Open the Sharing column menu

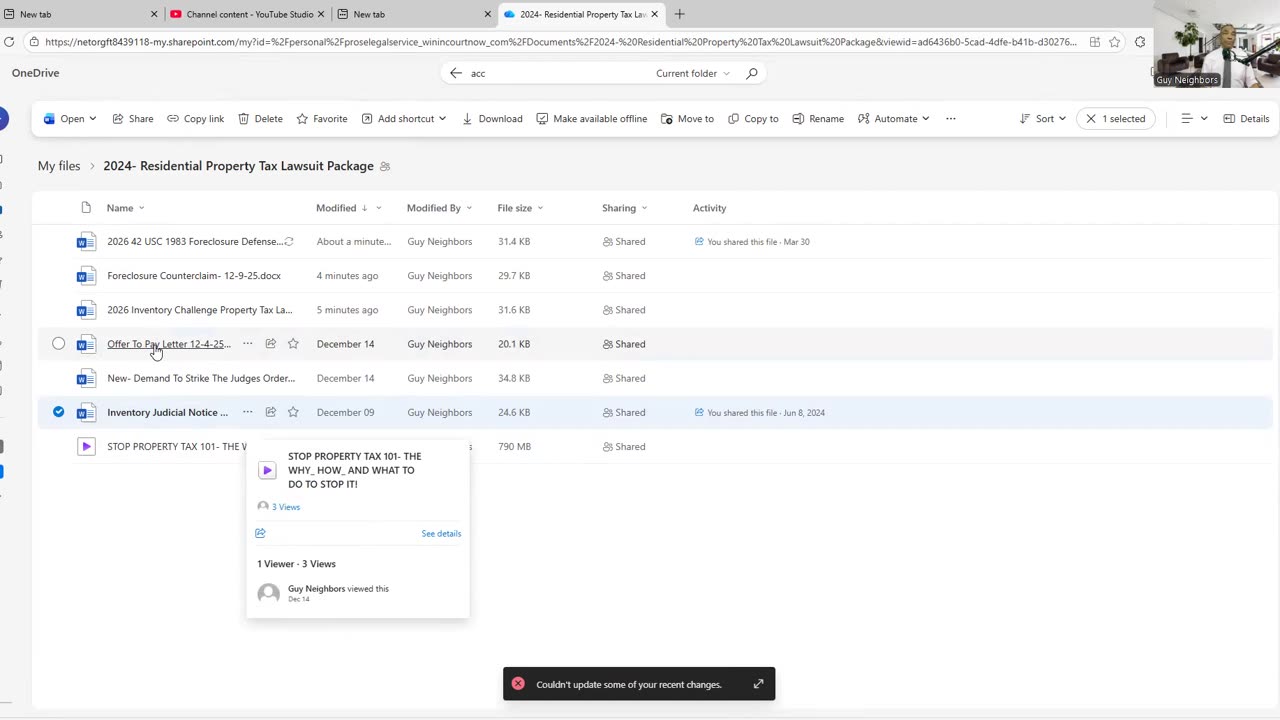click(625, 208)
